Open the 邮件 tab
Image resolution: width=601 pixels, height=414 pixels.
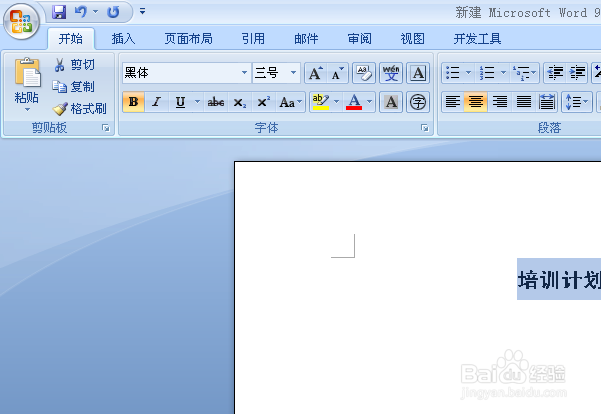pos(306,39)
